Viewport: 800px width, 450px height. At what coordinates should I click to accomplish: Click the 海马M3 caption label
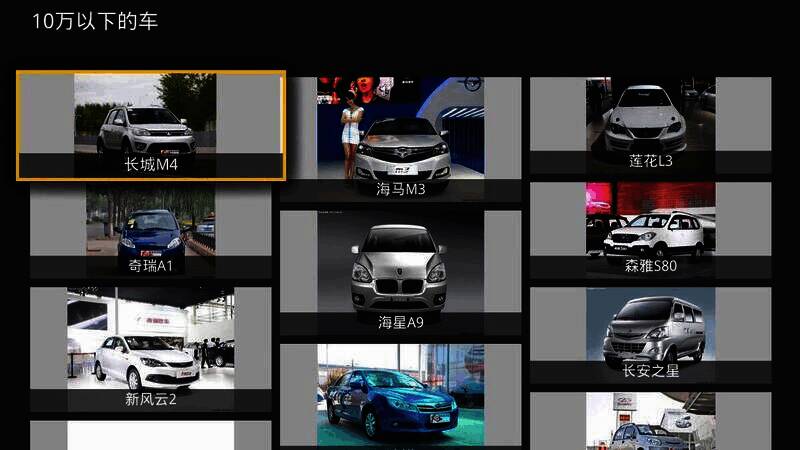400,189
